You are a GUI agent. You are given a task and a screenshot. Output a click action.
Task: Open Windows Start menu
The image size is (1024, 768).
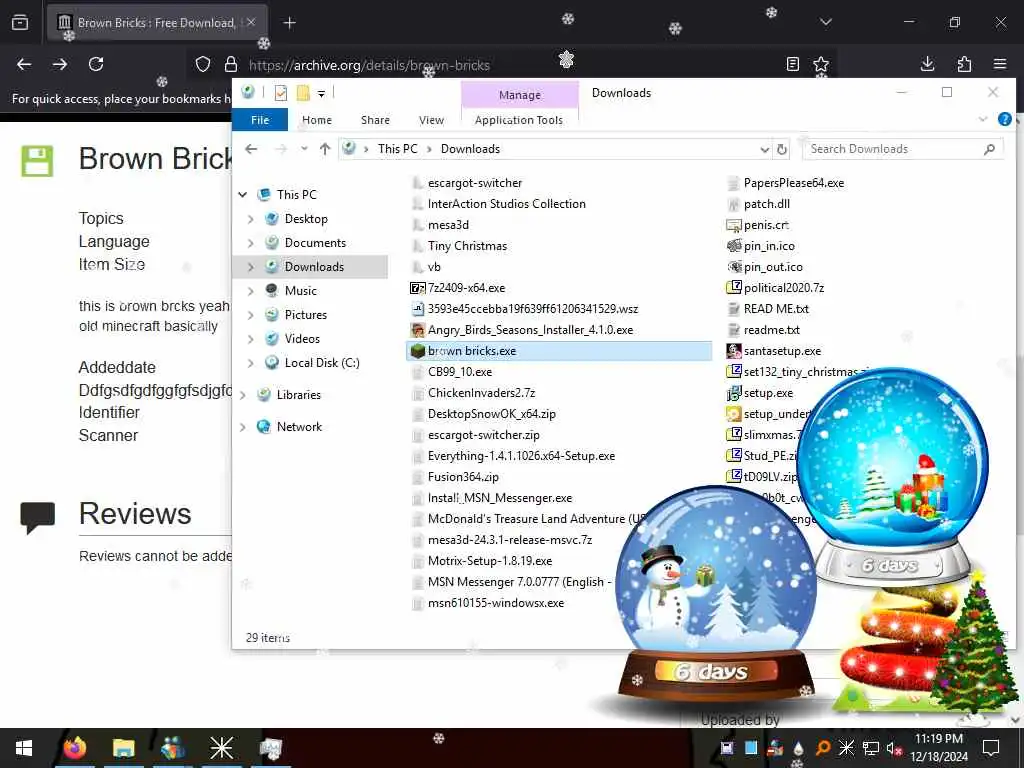pyautogui.click(x=24, y=748)
